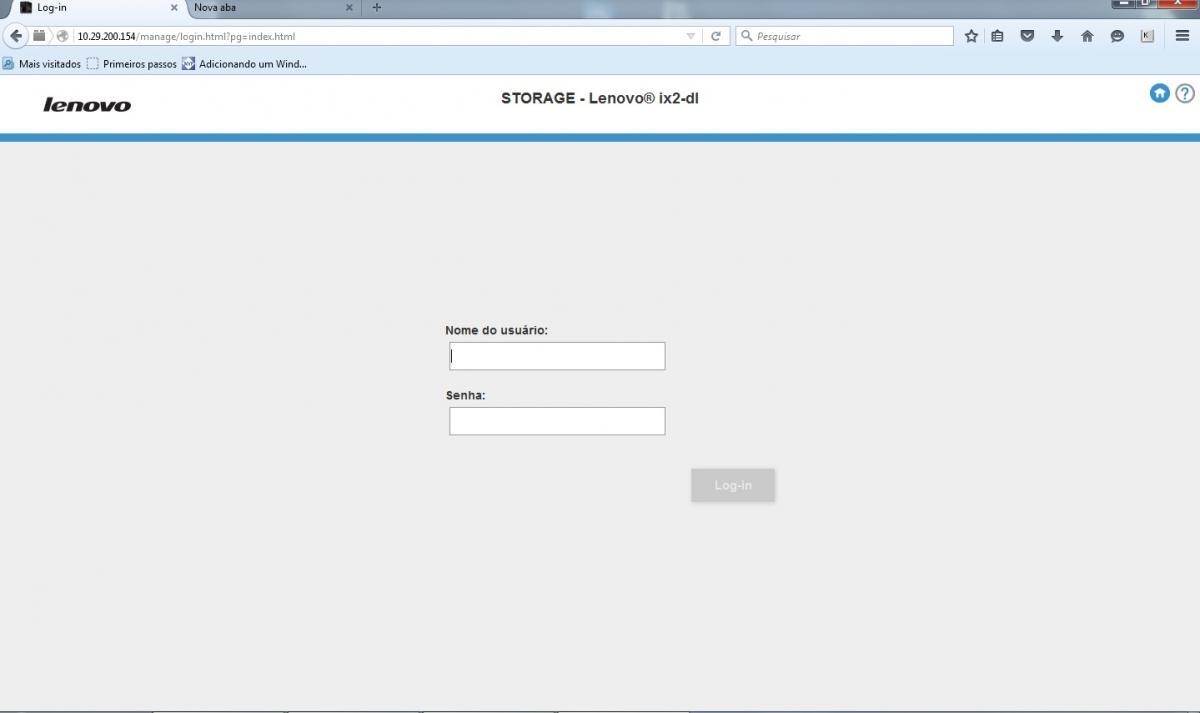Open Adicionando um Wind... bookmark

click(244, 64)
